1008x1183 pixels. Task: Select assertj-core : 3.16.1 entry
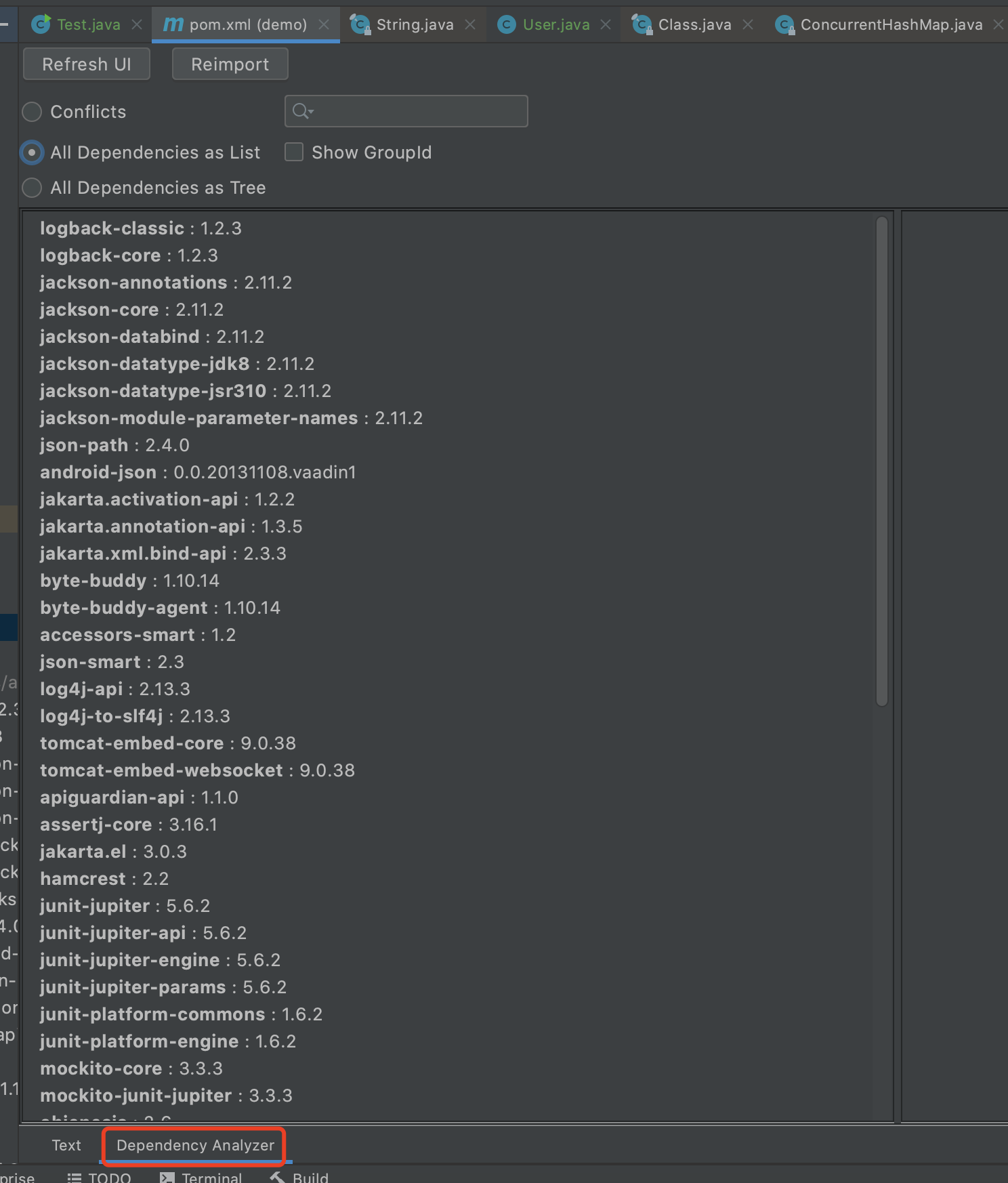129,825
